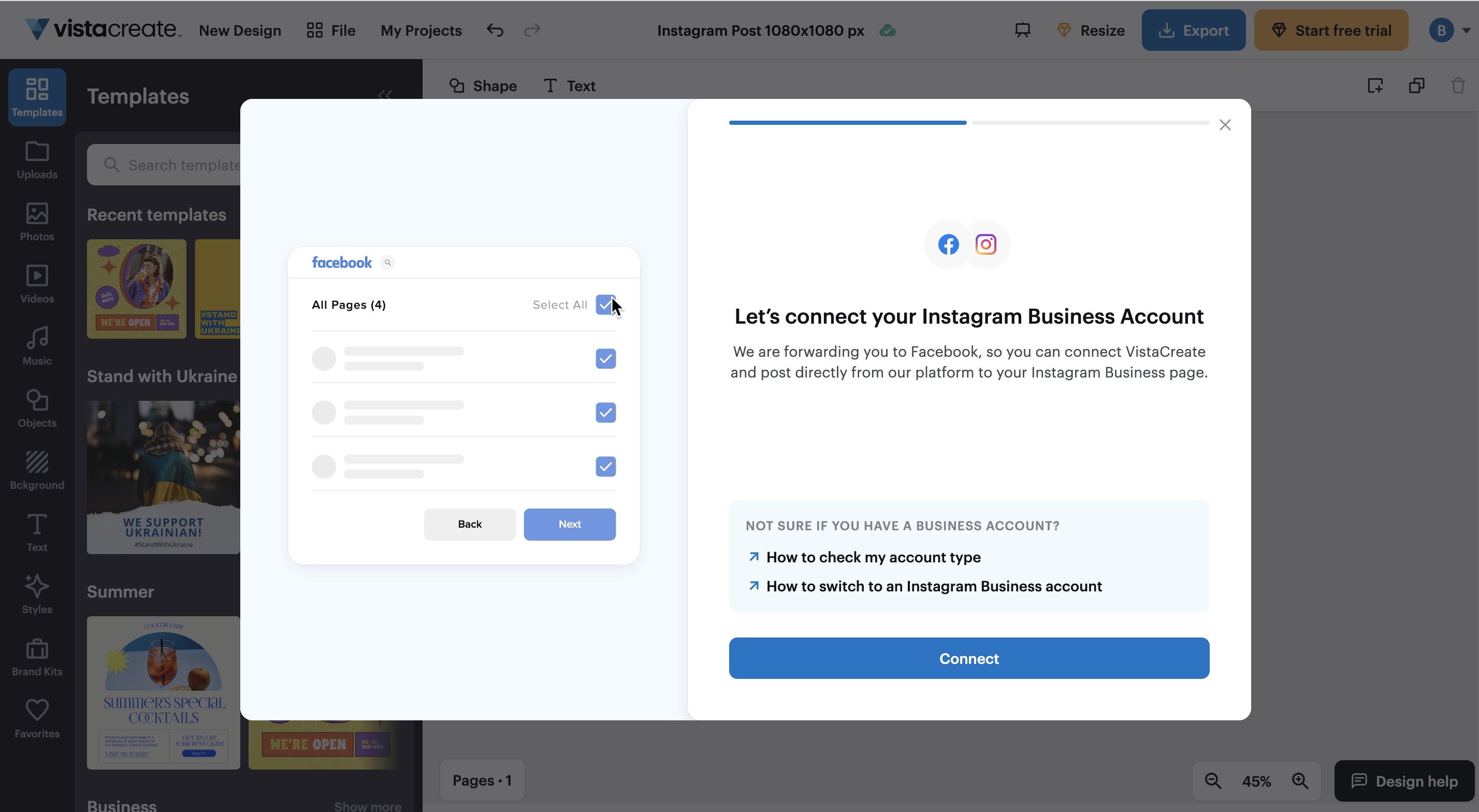Click the Instagram logo icon in dialog
This screenshot has height=812, width=1479.
(985, 244)
